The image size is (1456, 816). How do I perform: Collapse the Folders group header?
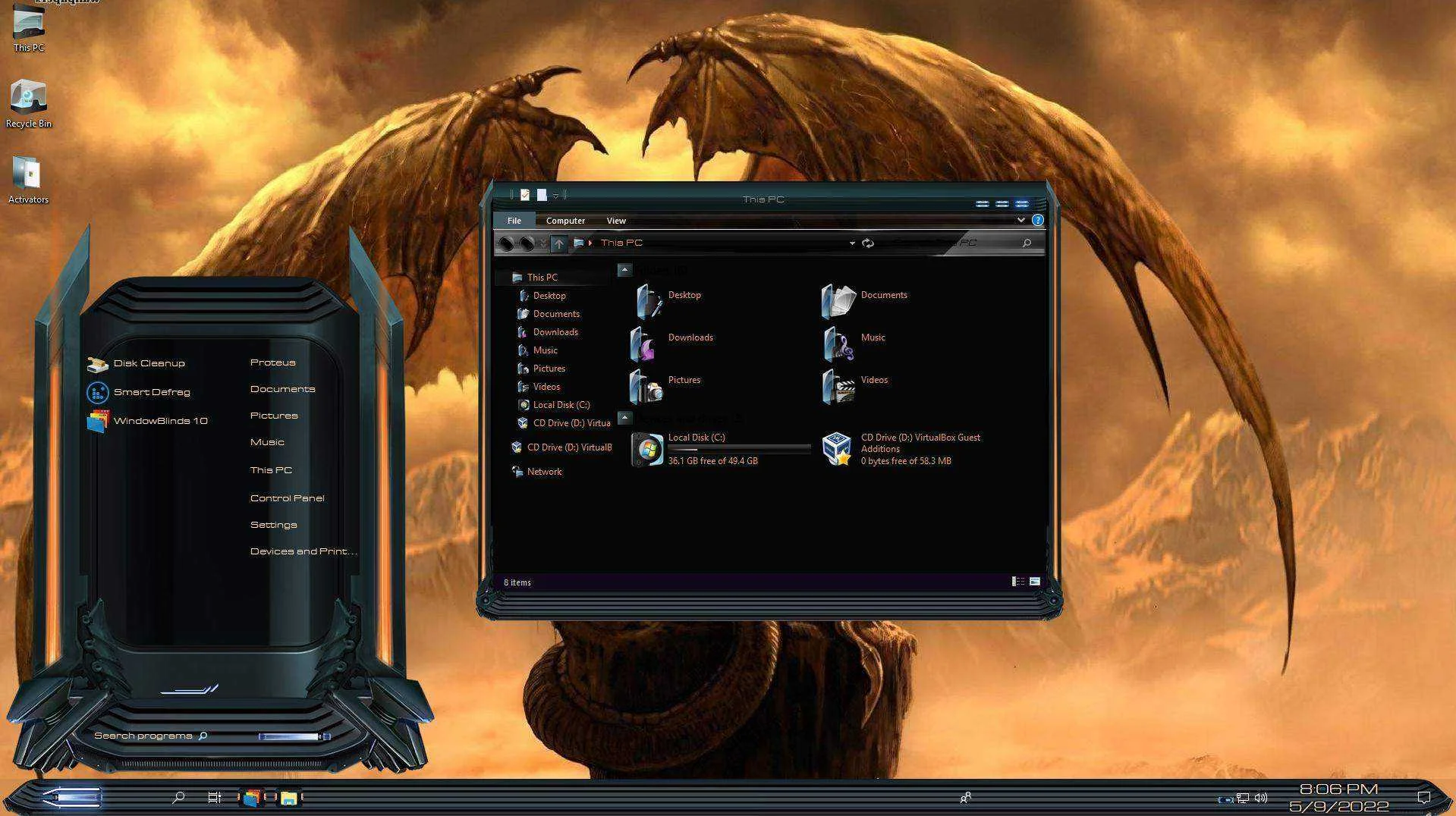(x=624, y=270)
